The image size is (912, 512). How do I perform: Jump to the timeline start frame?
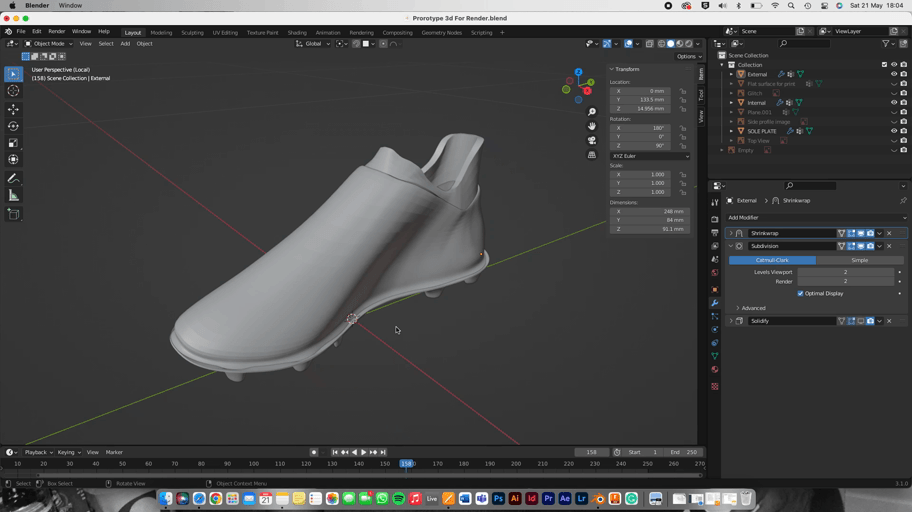click(335, 452)
